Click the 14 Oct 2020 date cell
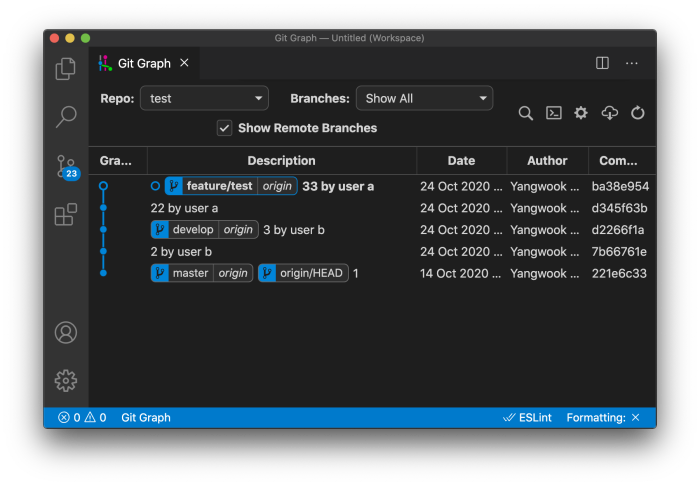 pos(460,274)
